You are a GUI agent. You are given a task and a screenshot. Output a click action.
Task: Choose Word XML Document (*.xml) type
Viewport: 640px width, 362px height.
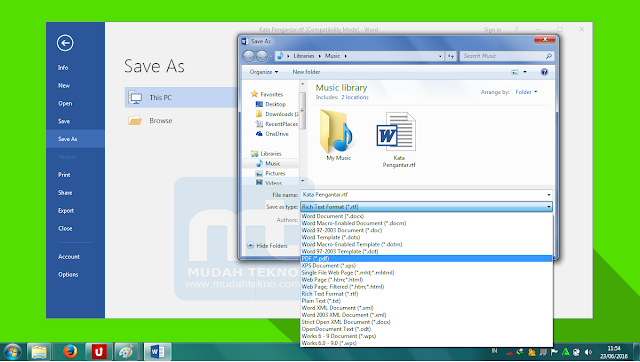pos(426,308)
